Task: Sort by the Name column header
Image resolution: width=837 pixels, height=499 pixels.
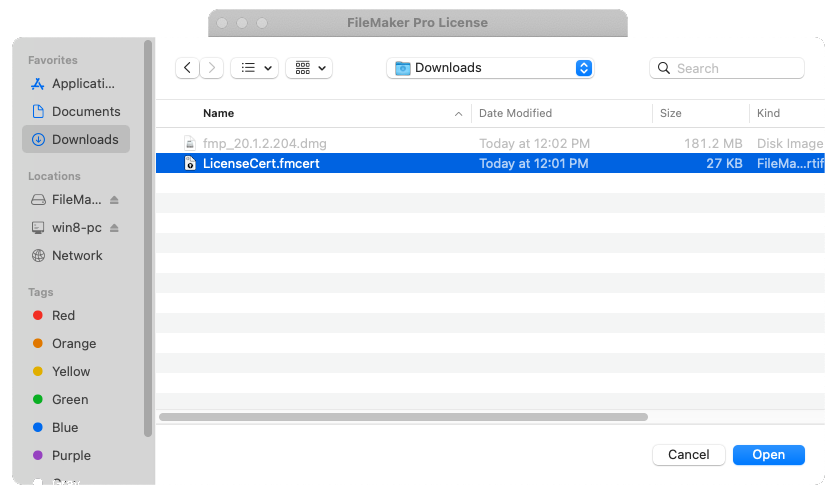Action: click(x=218, y=113)
